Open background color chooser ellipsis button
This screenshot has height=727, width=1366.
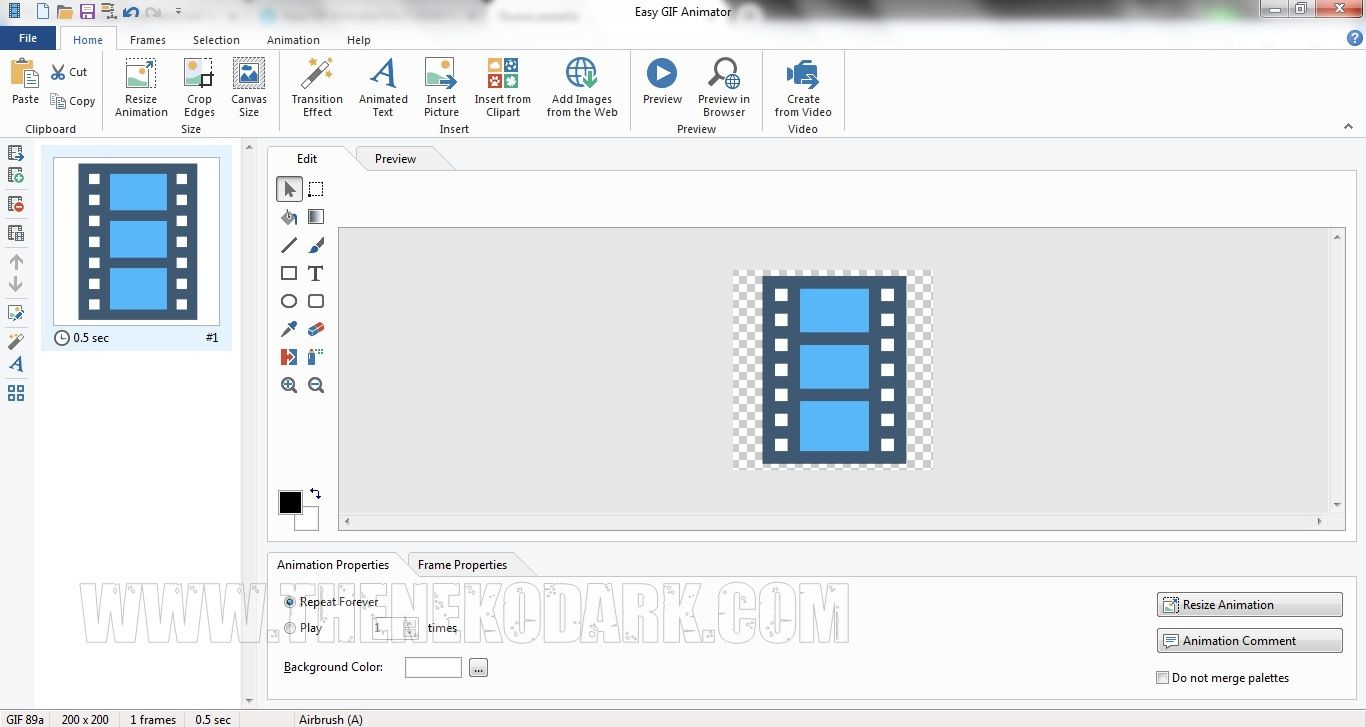[x=478, y=668]
